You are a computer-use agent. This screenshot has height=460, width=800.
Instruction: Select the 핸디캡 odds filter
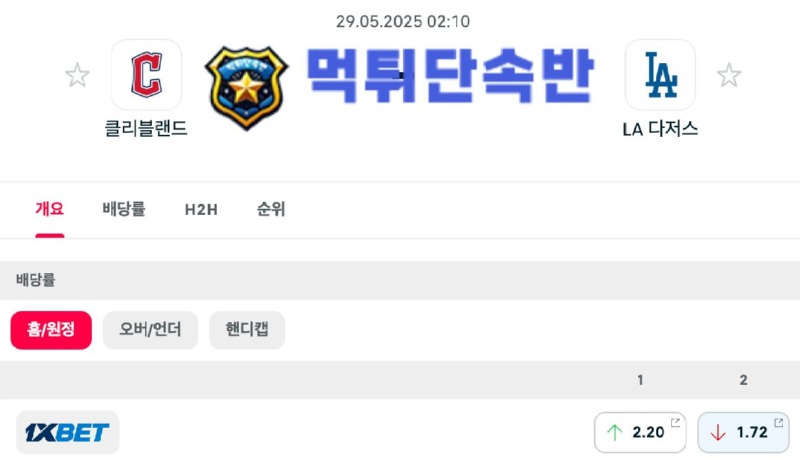(247, 330)
